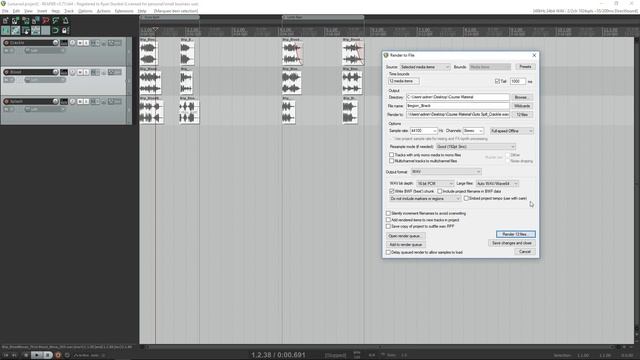The height and width of the screenshot is (360, 640).
Task: Open the Sample rate dropdown
Action: pos(424,131)
